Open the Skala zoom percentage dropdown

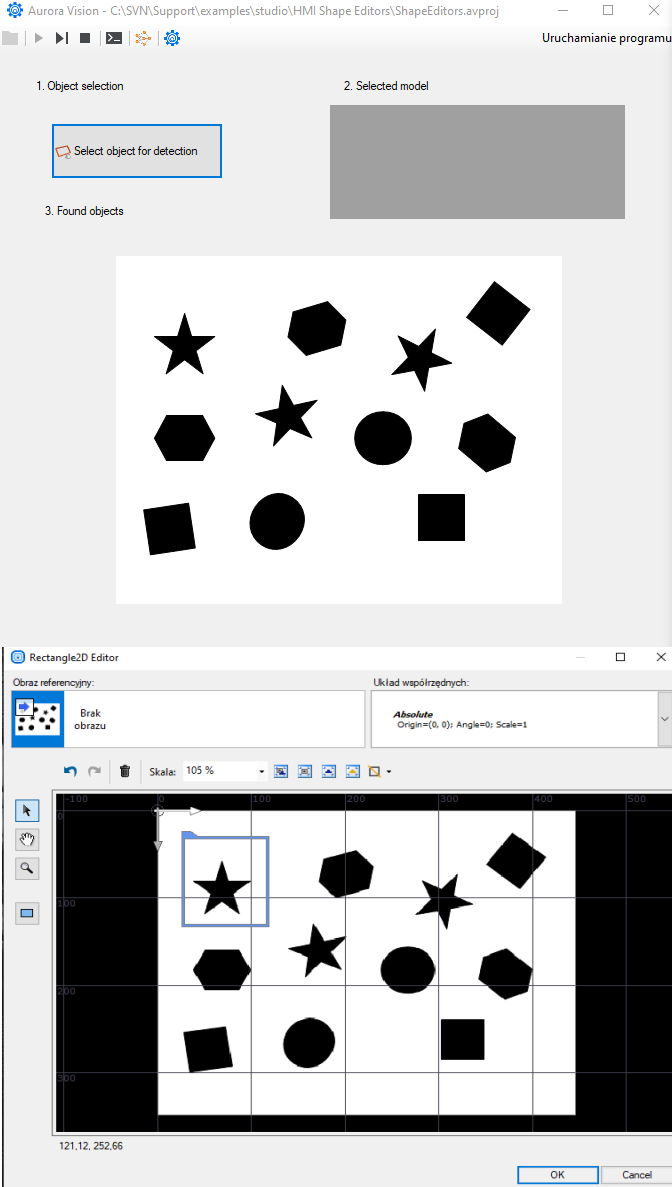[x=262, y=771]
